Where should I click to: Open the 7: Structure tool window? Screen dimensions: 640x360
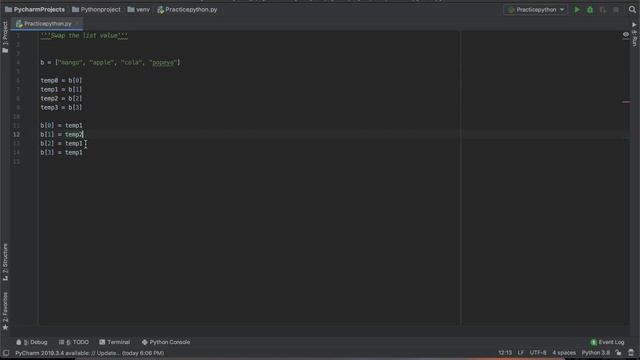tap(5, 262)
